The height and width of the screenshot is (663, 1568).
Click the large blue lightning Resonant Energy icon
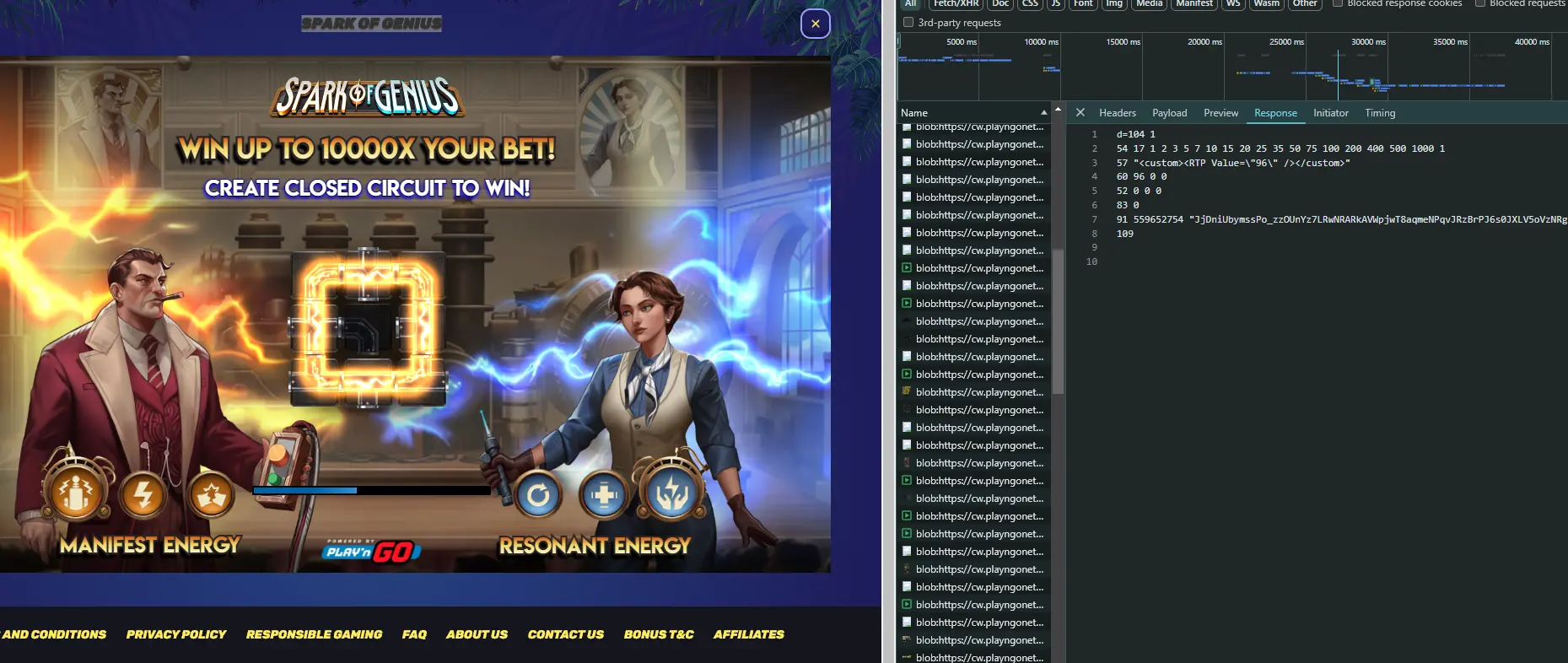672,492
